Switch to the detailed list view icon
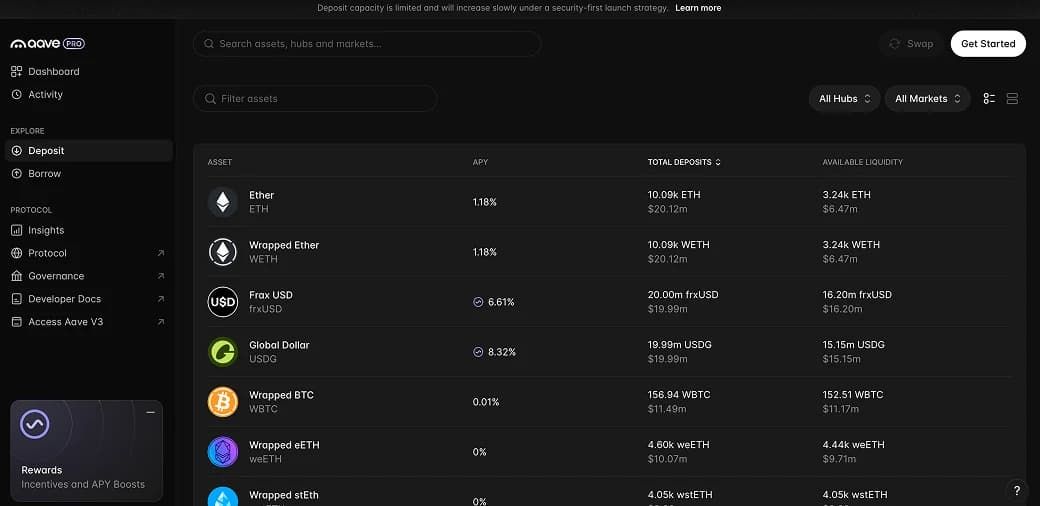 (989, 99)
